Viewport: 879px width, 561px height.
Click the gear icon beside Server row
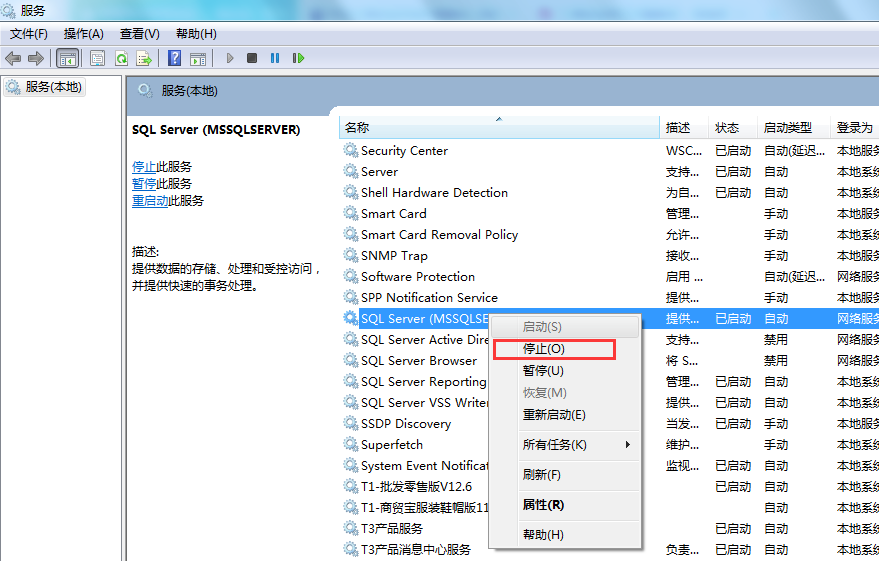tap(350, 171)
